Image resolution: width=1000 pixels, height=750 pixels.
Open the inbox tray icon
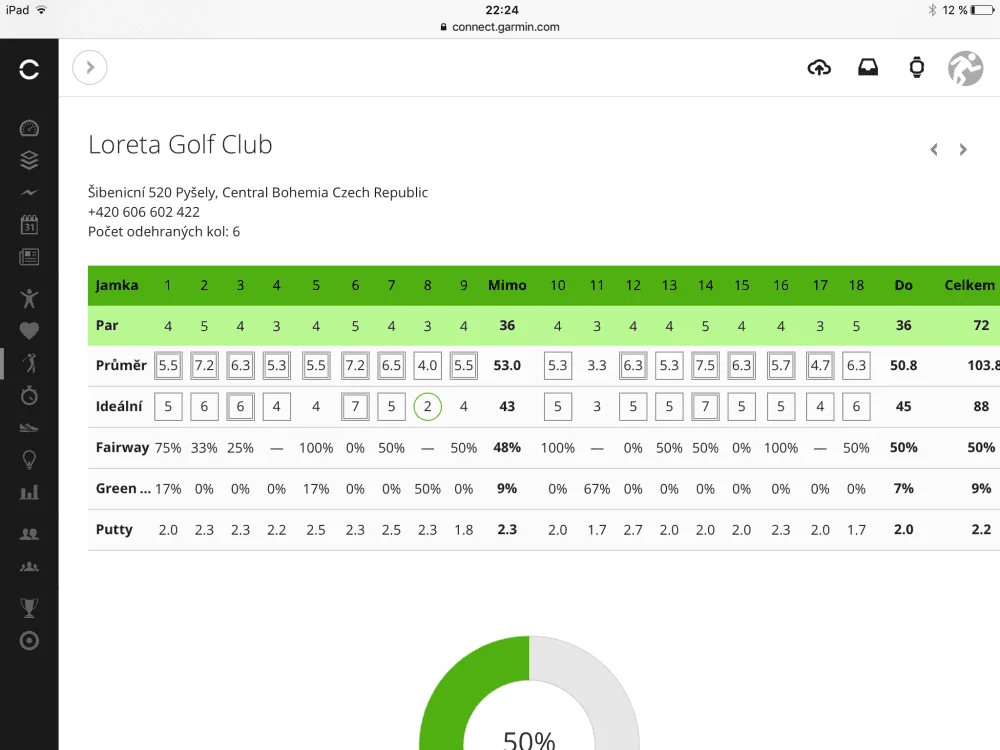(x=867, y=67)
